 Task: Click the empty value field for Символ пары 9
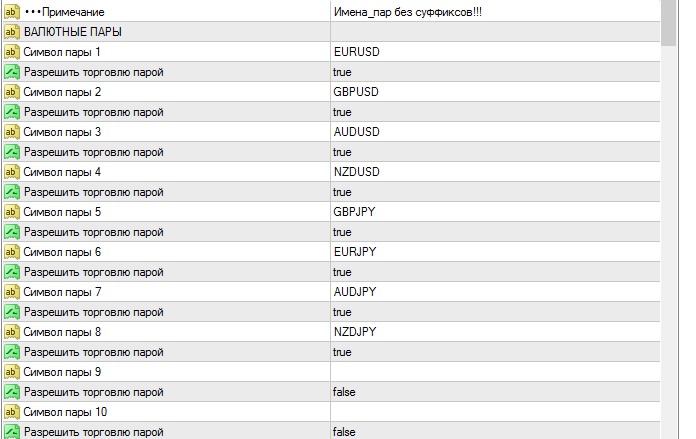[x=494, y=372]
